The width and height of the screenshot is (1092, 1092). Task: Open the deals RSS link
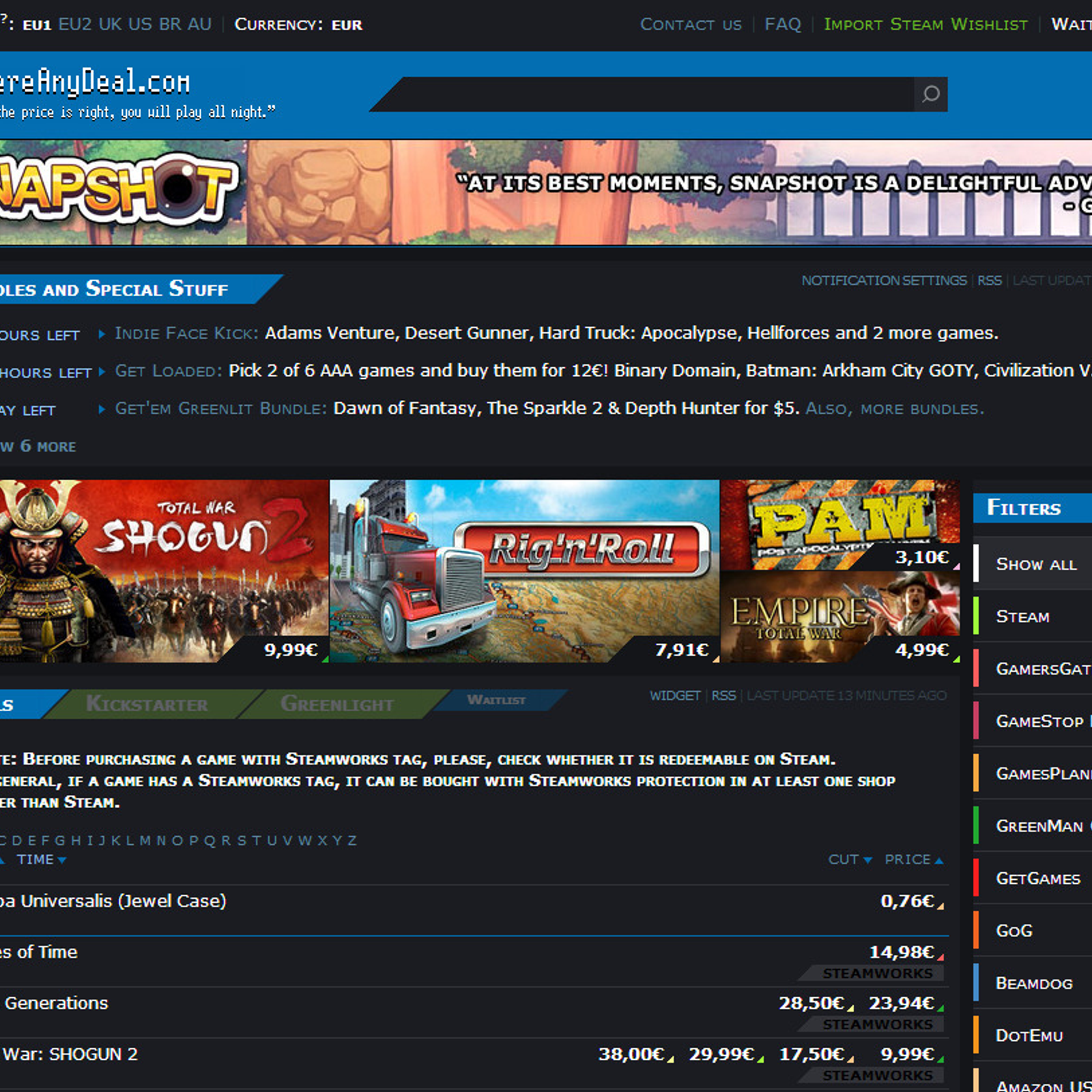[x=723, y=695]
